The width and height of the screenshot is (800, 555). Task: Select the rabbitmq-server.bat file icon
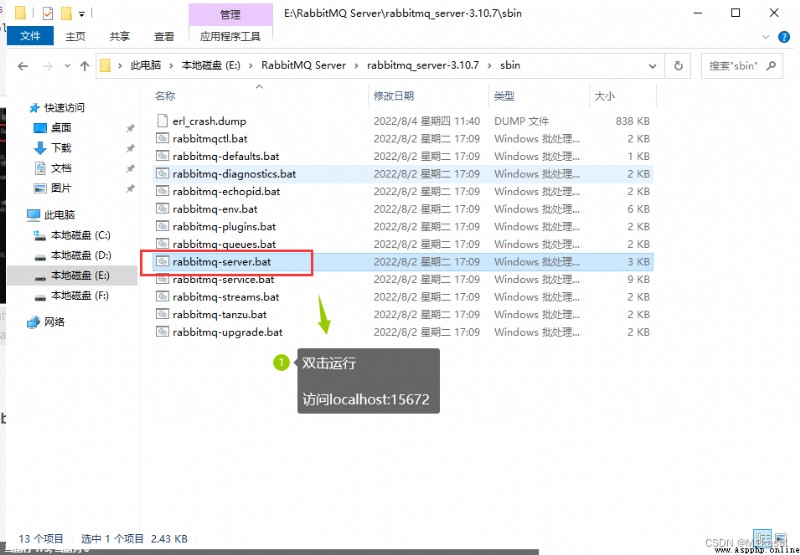[x=162, y=261]
